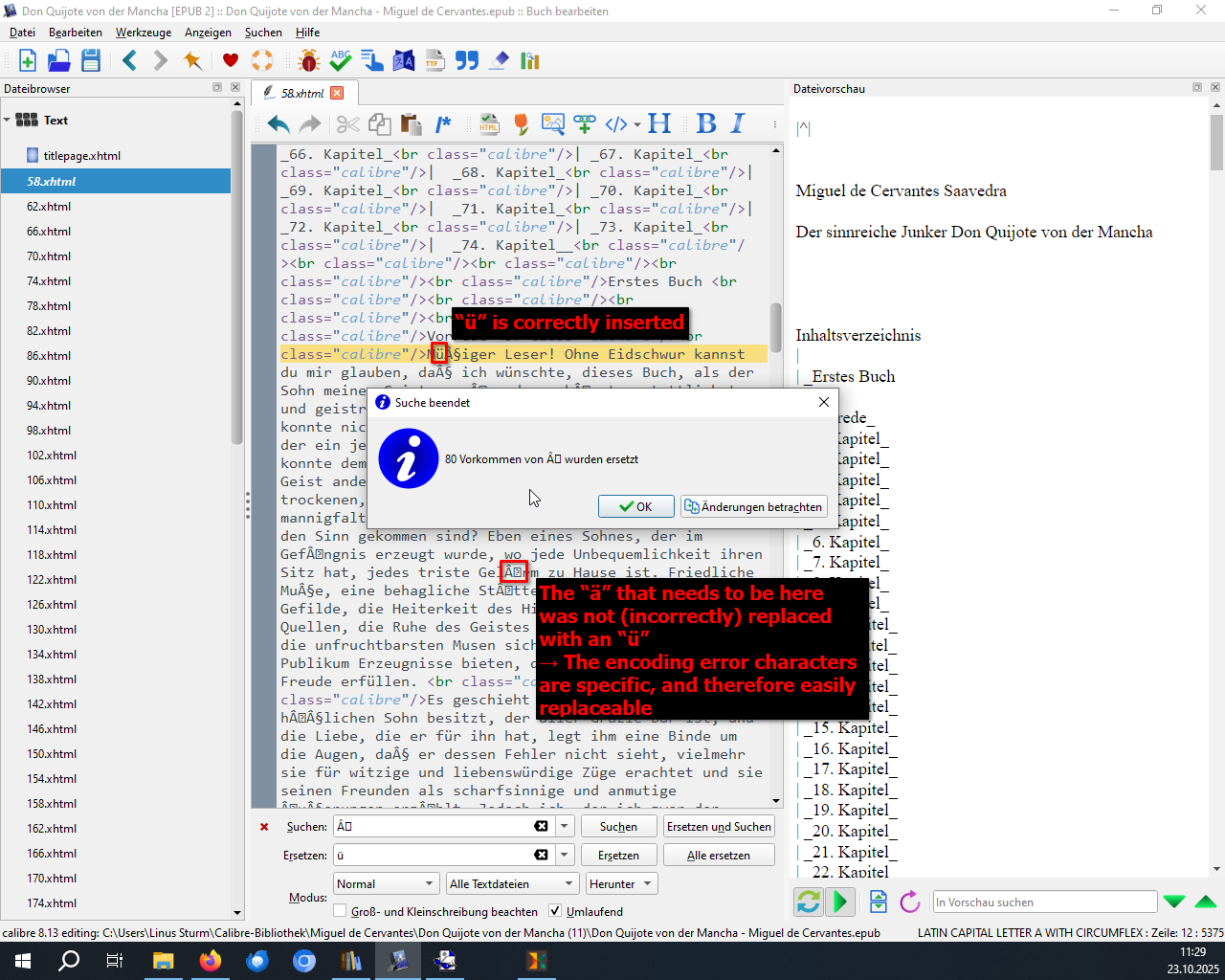The width and height of the screenshot is (1225, 980).
Task: Open the 'Ersetzen' field history dropdown arrow
Action: [x=565, y=856]
